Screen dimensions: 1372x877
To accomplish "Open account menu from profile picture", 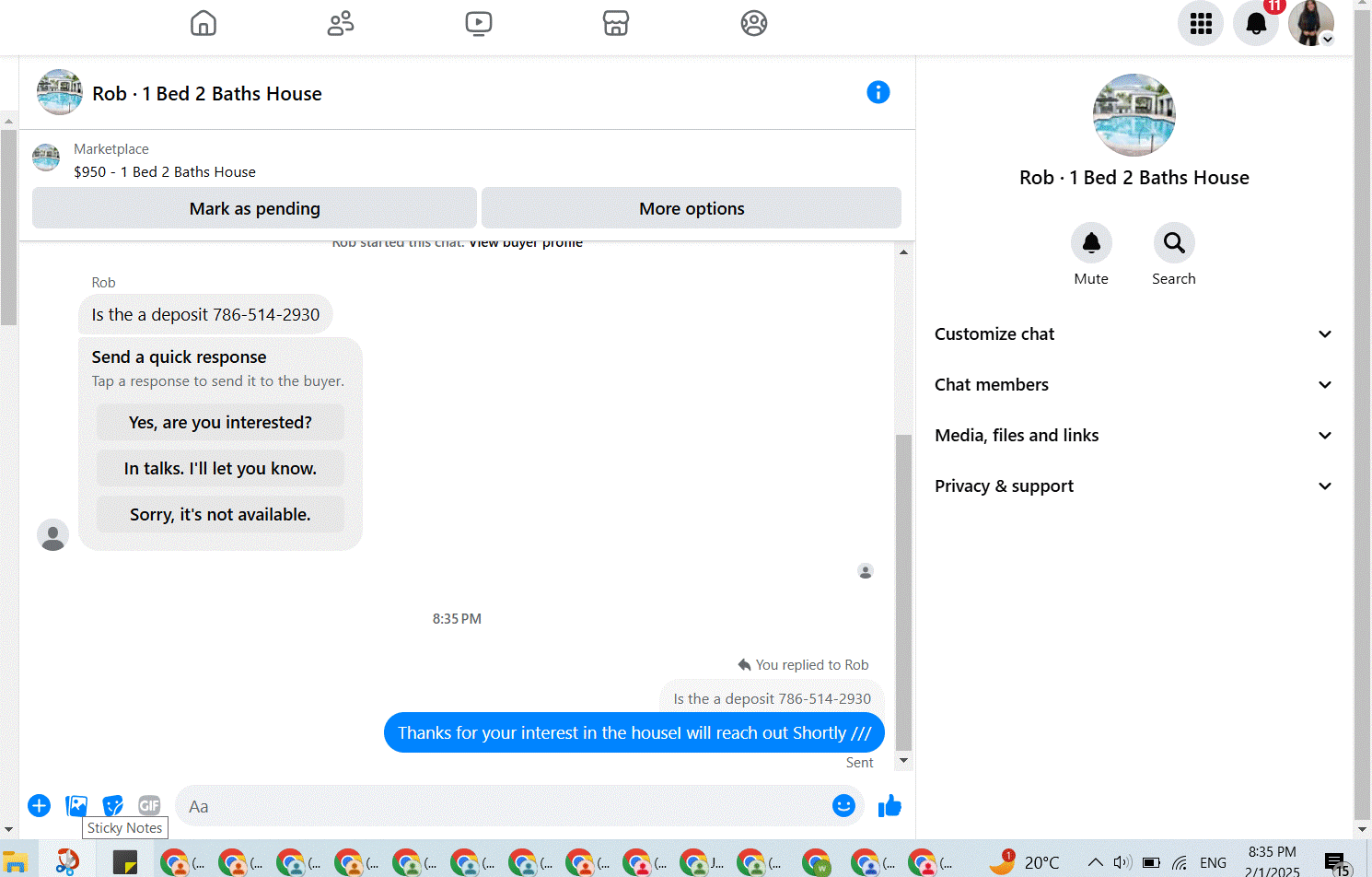I will pyautogui.click(x=1311, y=23).
